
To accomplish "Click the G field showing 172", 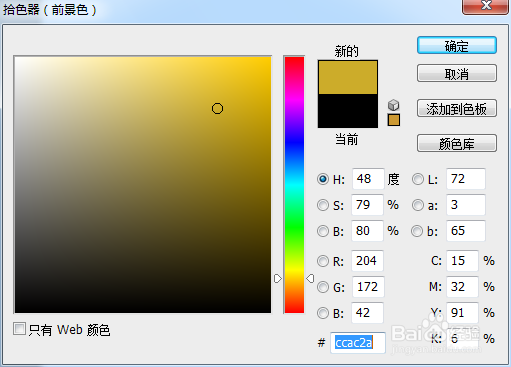I will 368,287.
